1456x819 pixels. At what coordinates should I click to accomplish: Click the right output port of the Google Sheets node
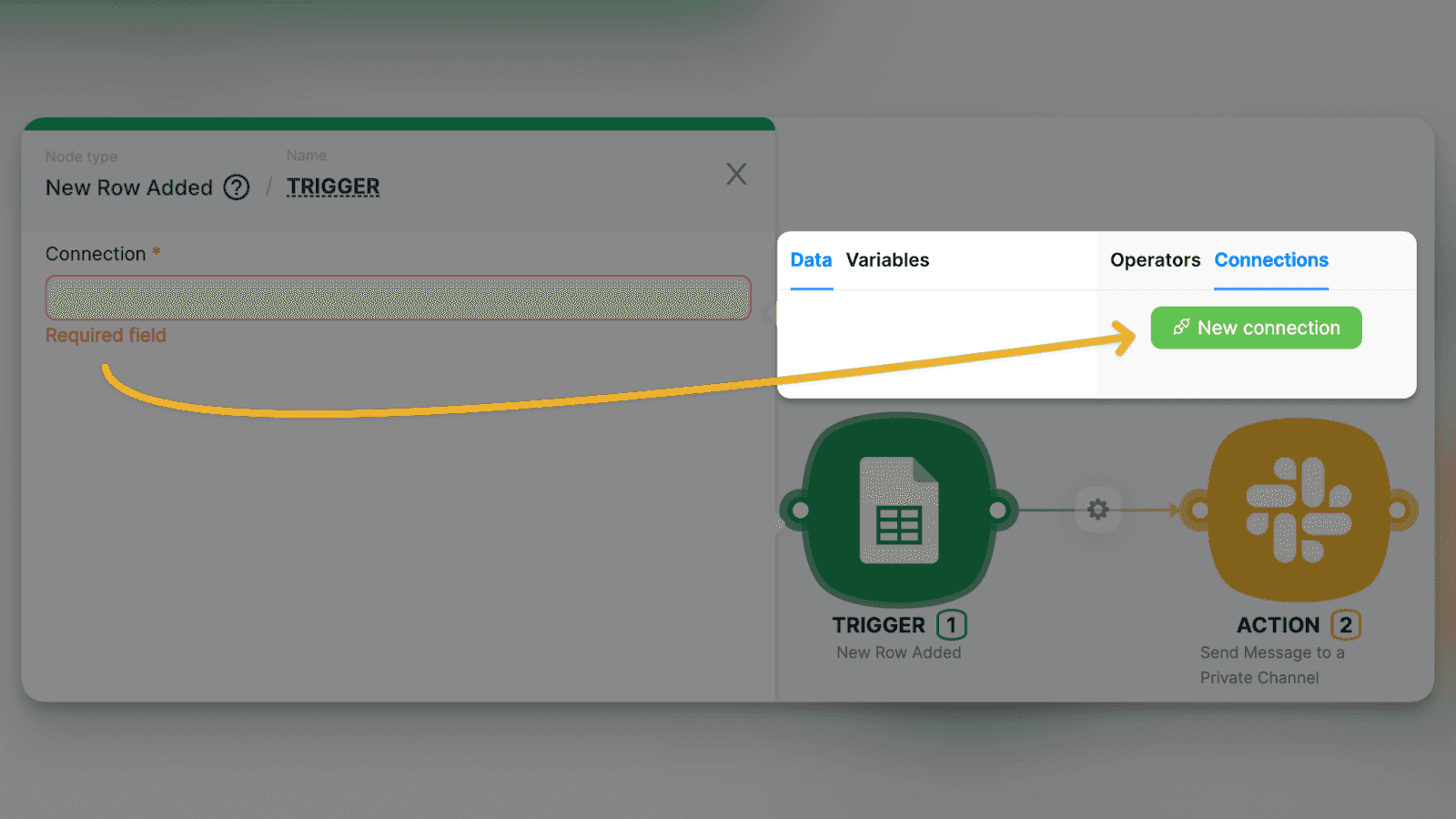coord(998,511)
